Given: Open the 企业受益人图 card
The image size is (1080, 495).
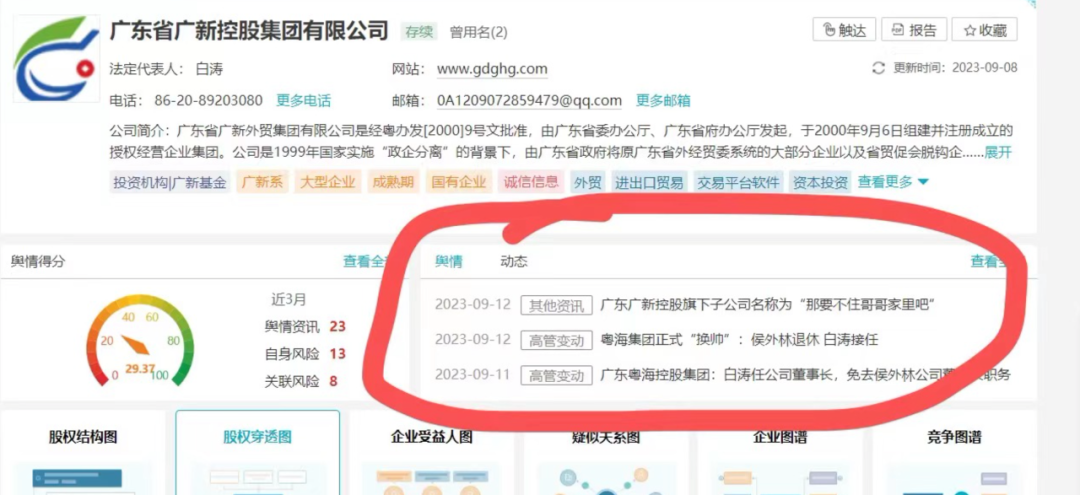Looking at the screenshot, I should click(x=432, y=453).
